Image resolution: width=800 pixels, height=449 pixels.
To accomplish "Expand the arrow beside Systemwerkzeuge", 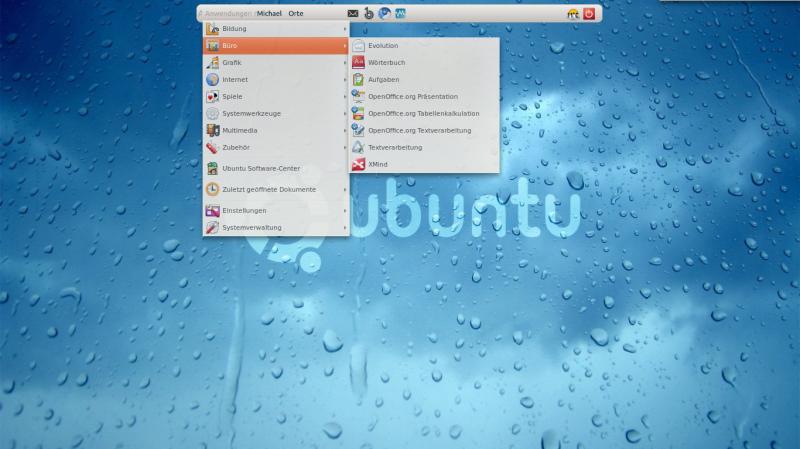I will (345, 114).
